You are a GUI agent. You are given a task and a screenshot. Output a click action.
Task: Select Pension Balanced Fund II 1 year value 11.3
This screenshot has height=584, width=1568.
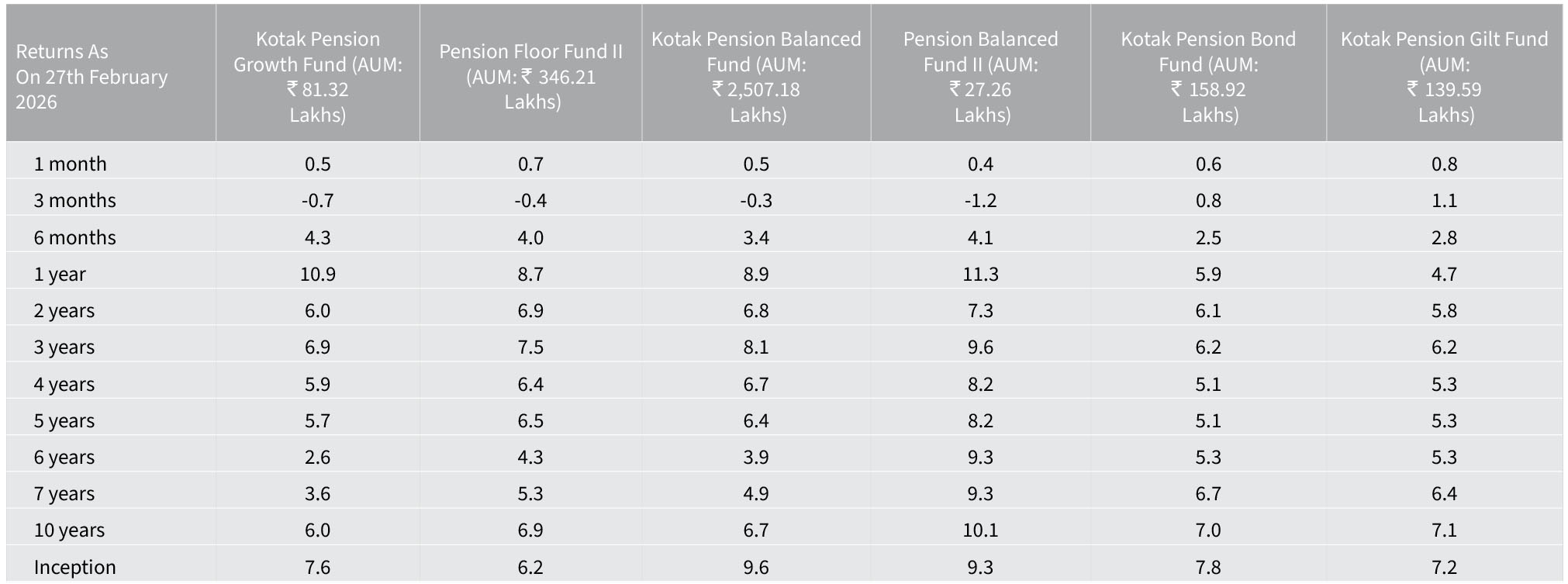point(980,274)
